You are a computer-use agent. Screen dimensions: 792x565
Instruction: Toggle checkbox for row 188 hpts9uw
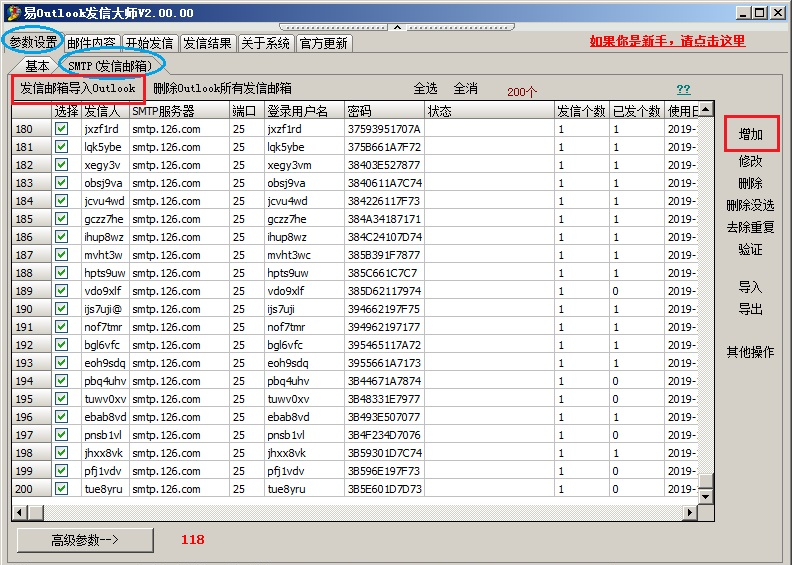coord(62,273)
